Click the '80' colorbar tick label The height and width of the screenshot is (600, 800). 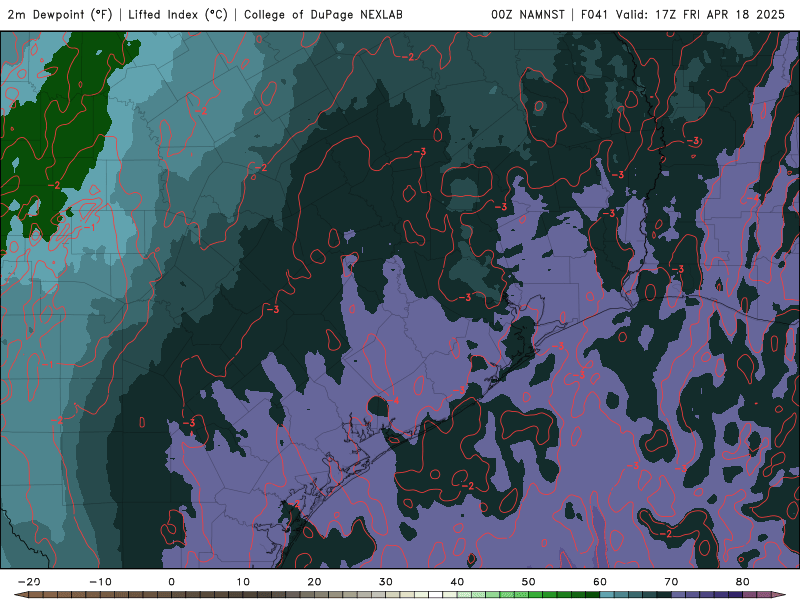click(x=743, y=582)
